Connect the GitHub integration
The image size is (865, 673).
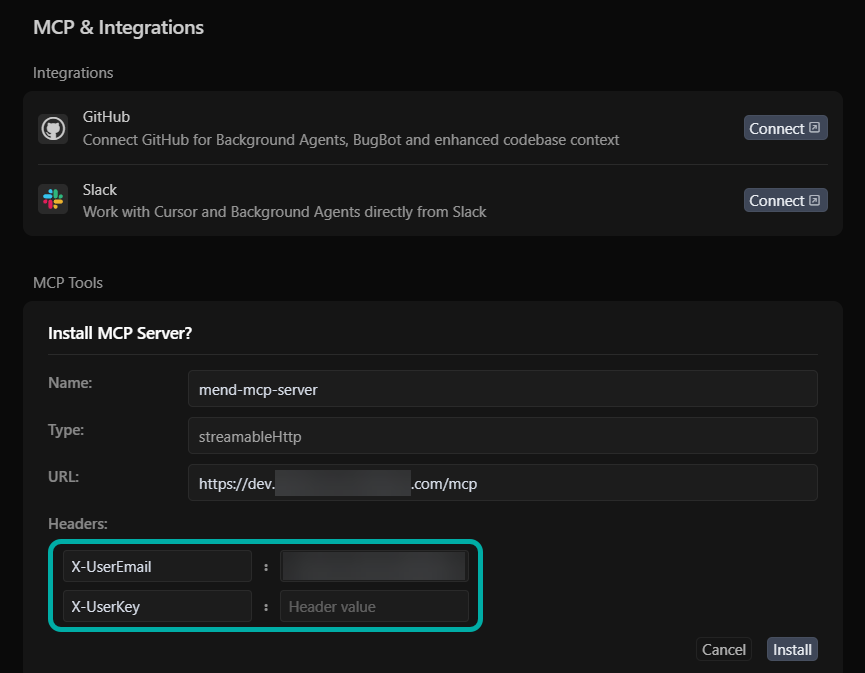tap(785, 128)
